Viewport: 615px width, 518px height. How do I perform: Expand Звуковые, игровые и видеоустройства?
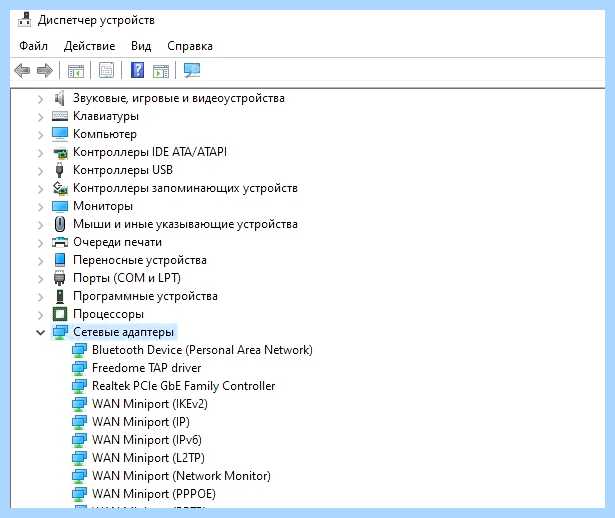[40, 99]
